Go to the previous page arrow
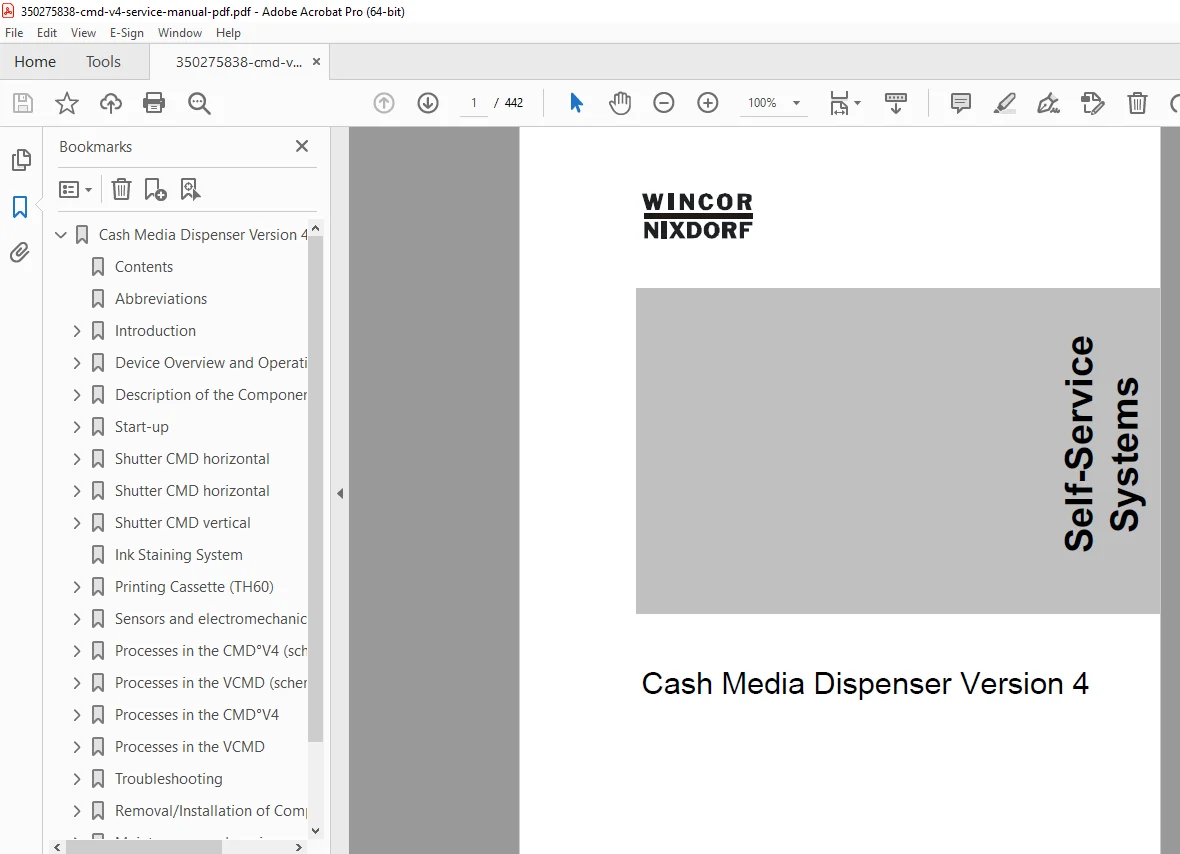1180x854 pixels. (x=384, y=103)
